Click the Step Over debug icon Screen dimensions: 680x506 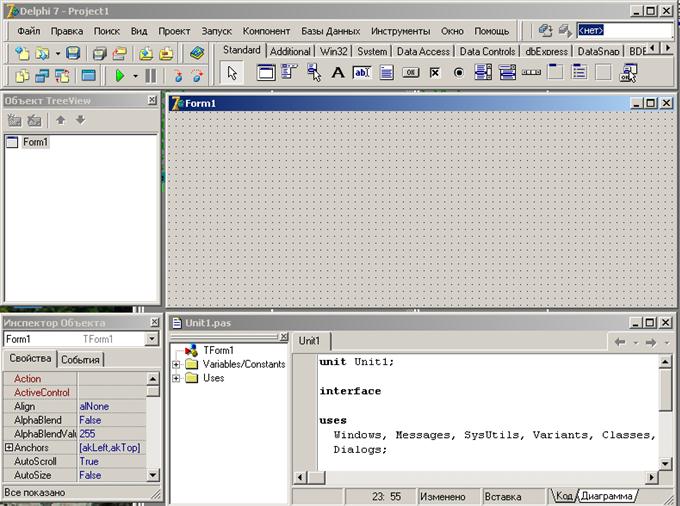(x=197, y=76)
